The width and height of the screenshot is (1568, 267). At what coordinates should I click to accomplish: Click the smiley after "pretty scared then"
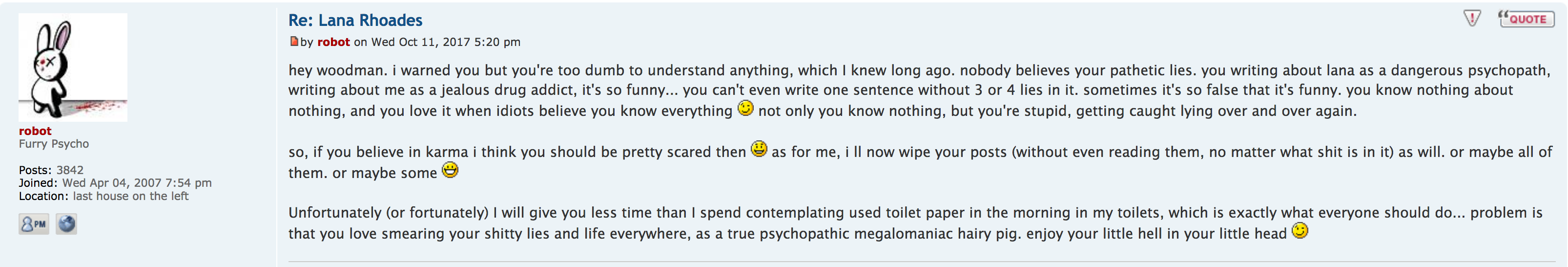(x=759, y=149)
